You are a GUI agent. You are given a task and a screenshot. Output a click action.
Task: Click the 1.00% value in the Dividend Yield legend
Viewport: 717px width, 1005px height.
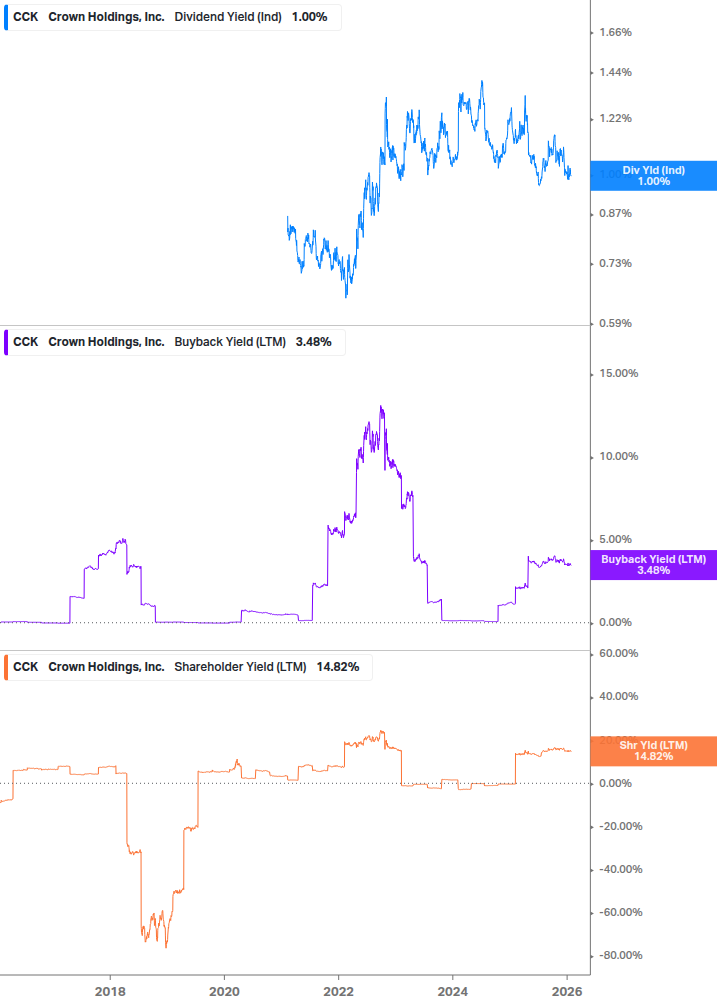(x=309, y=17)
